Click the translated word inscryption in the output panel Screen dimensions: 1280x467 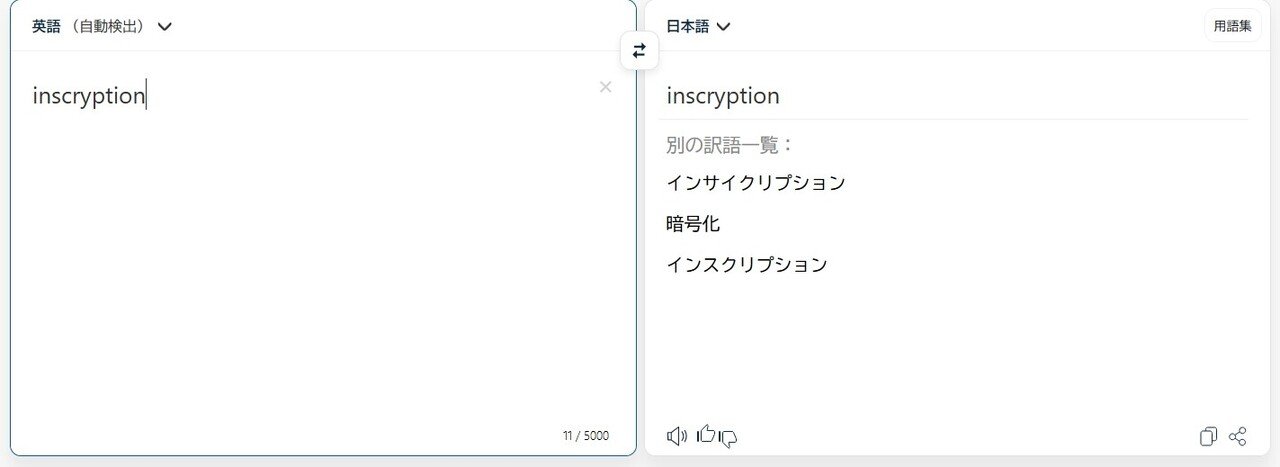(x=722, y=96)
